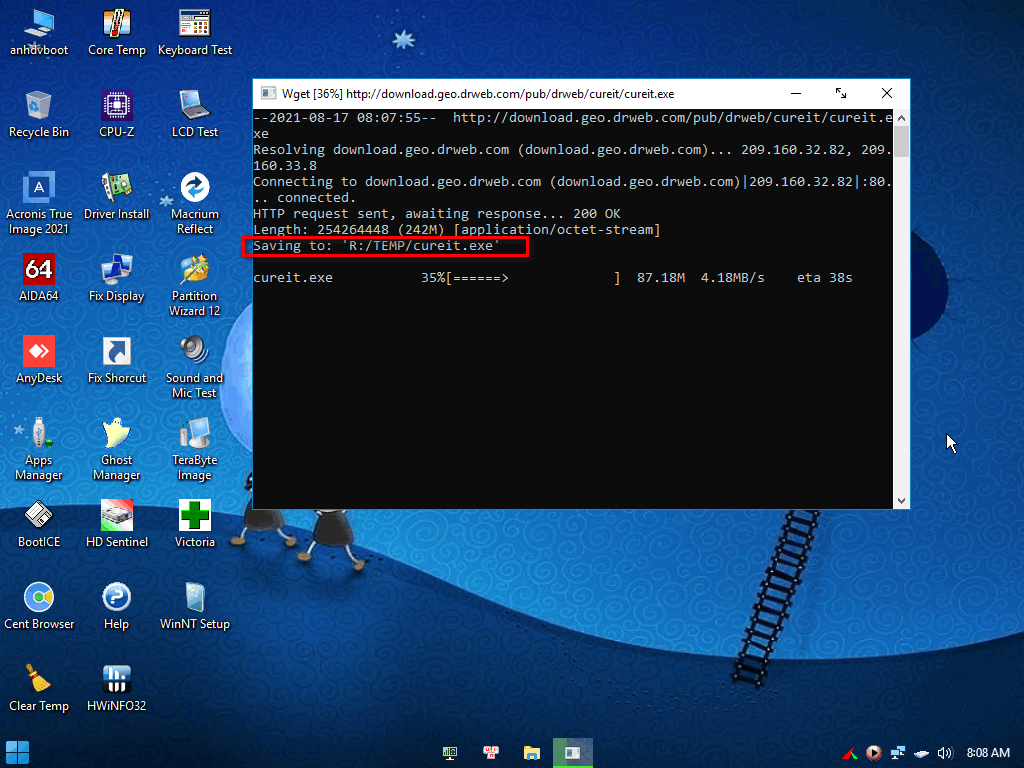Click the 'Length: 254264448 (242M)' text line
This screenshot has height=768, width=1024.
(x=456, y=230)
